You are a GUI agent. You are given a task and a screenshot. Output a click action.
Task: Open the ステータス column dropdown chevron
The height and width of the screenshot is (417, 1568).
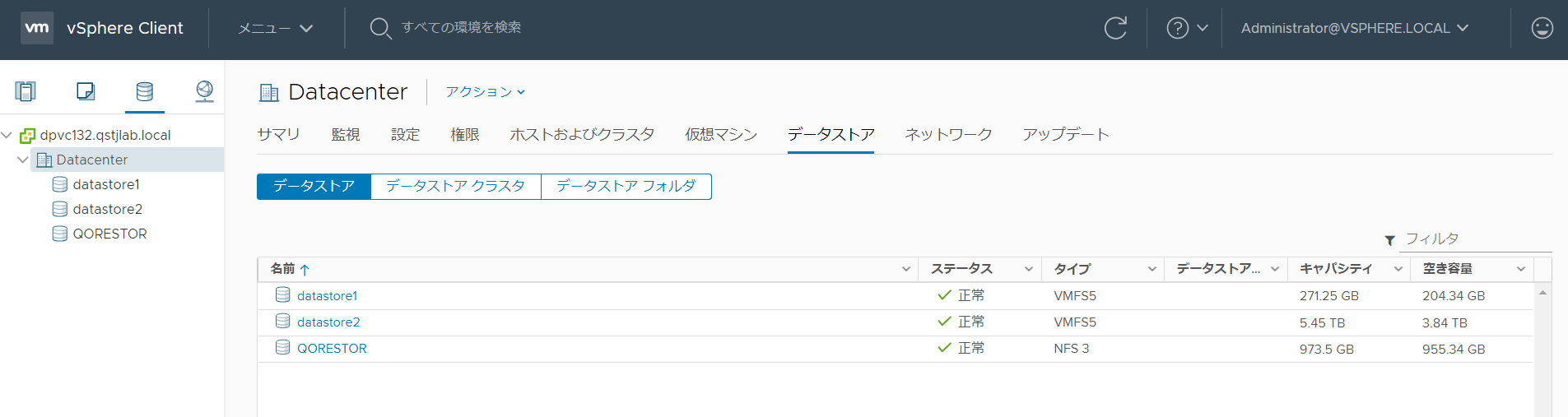[x=1029, y=269]
